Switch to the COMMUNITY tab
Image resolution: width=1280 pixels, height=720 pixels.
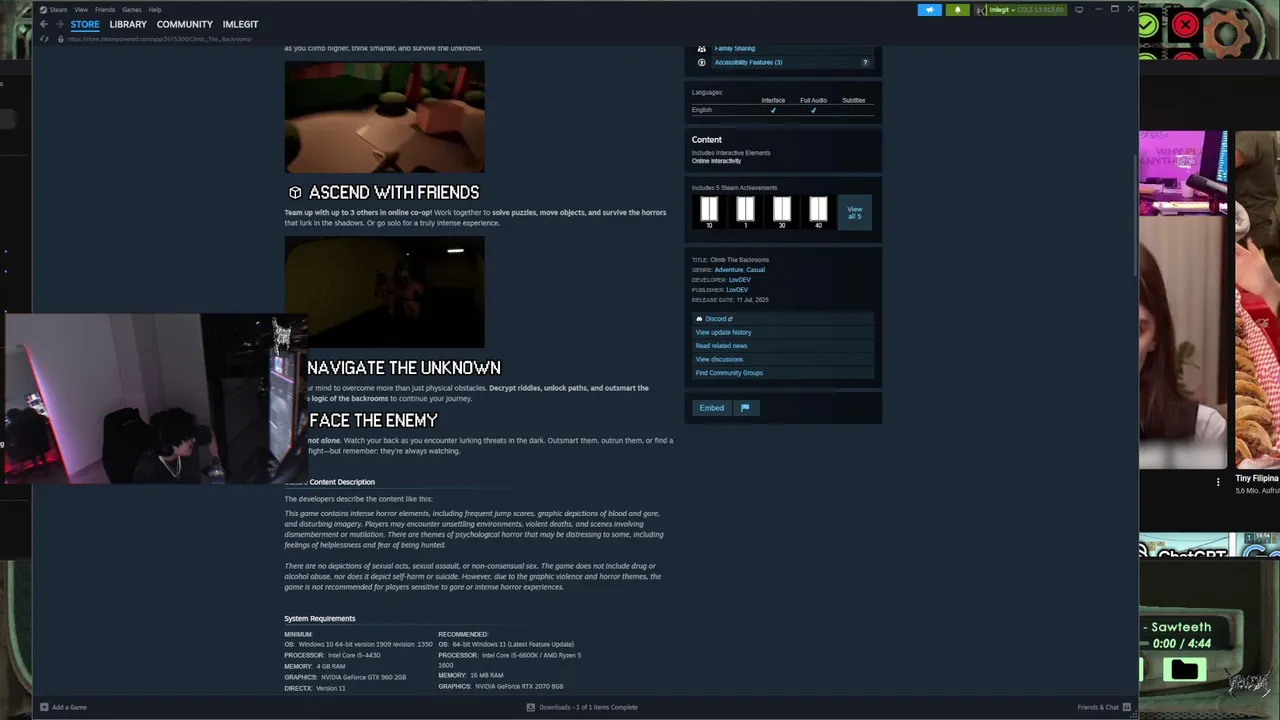point(185,24)
